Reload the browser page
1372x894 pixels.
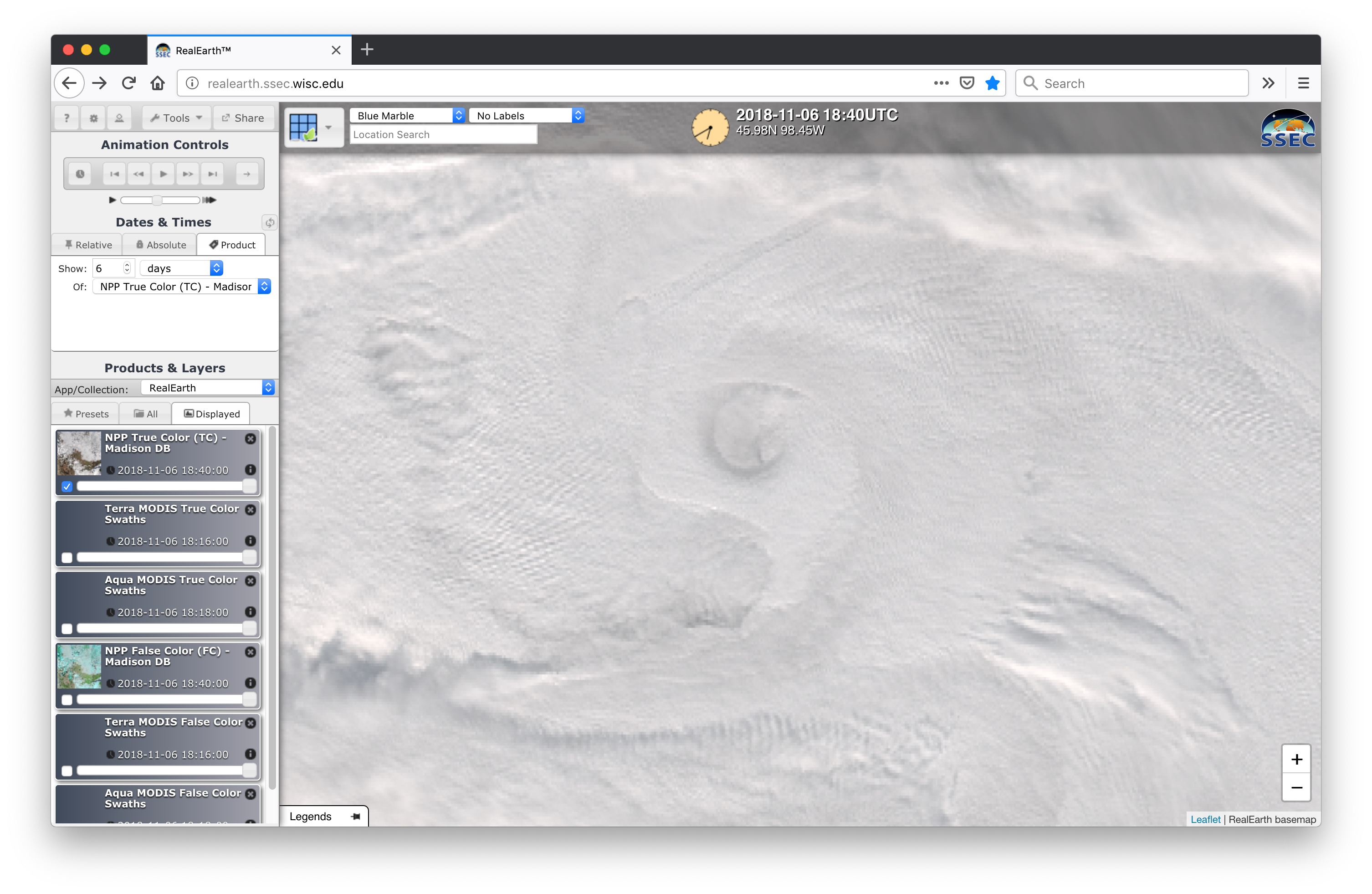tap(128, 83)
